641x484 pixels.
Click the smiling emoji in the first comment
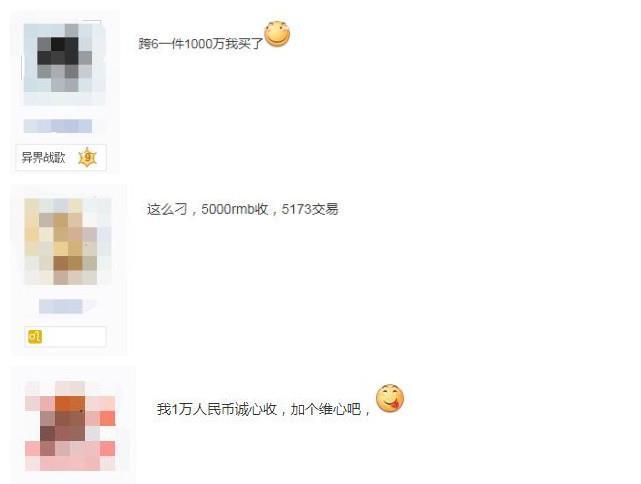point(277,34)
